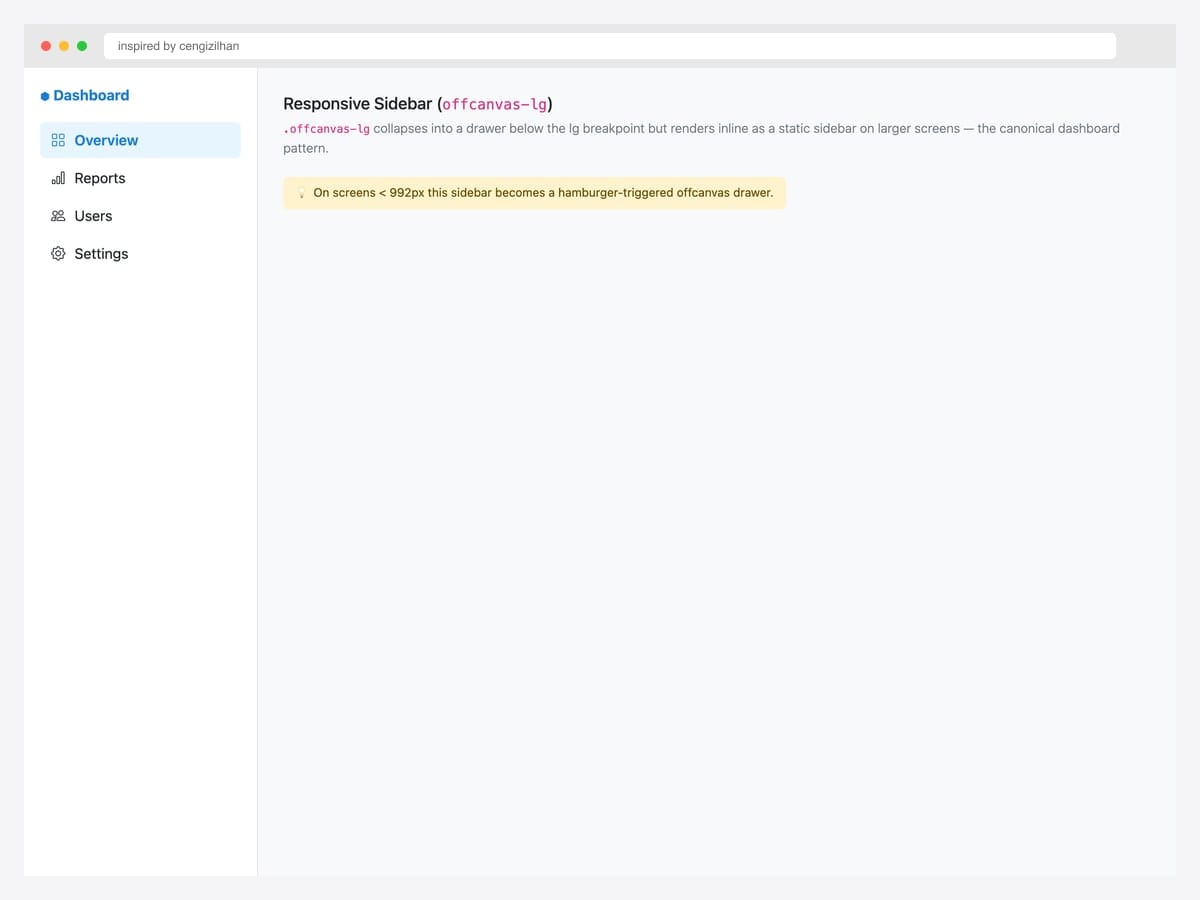Click the Overview grid icon
Viewport: 1200px width, 900px height.
pyautogui.click(x=58, y=140)
